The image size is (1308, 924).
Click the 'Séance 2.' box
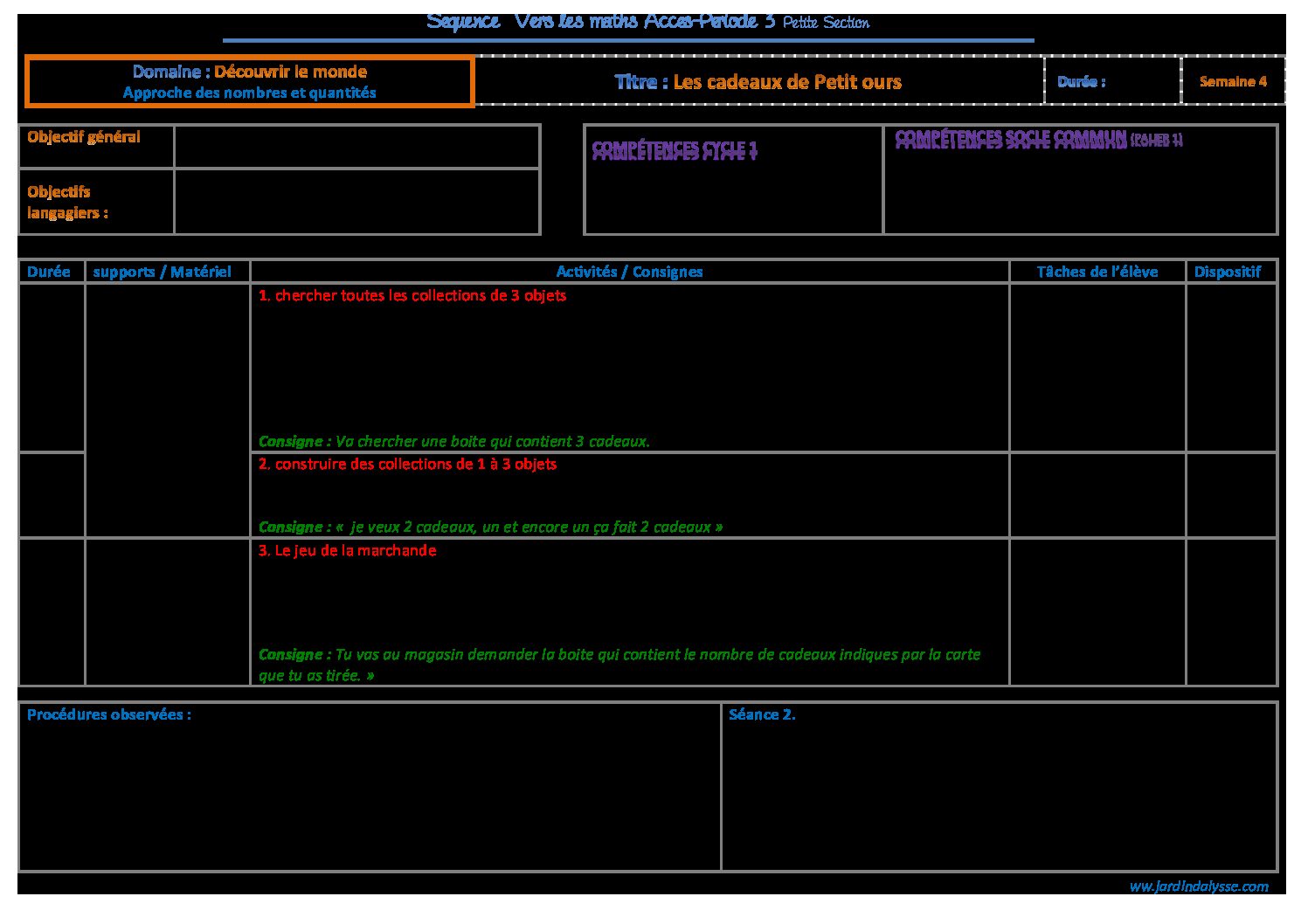point(1000,786)
